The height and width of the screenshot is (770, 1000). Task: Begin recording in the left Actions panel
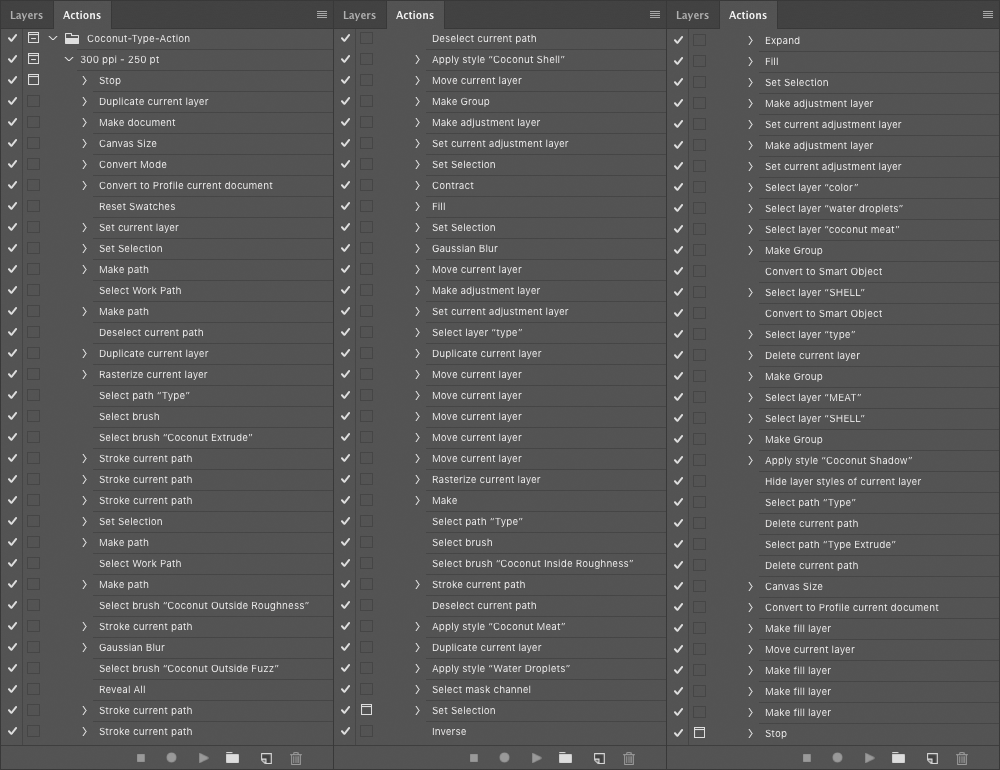click(x=172, y=758)
